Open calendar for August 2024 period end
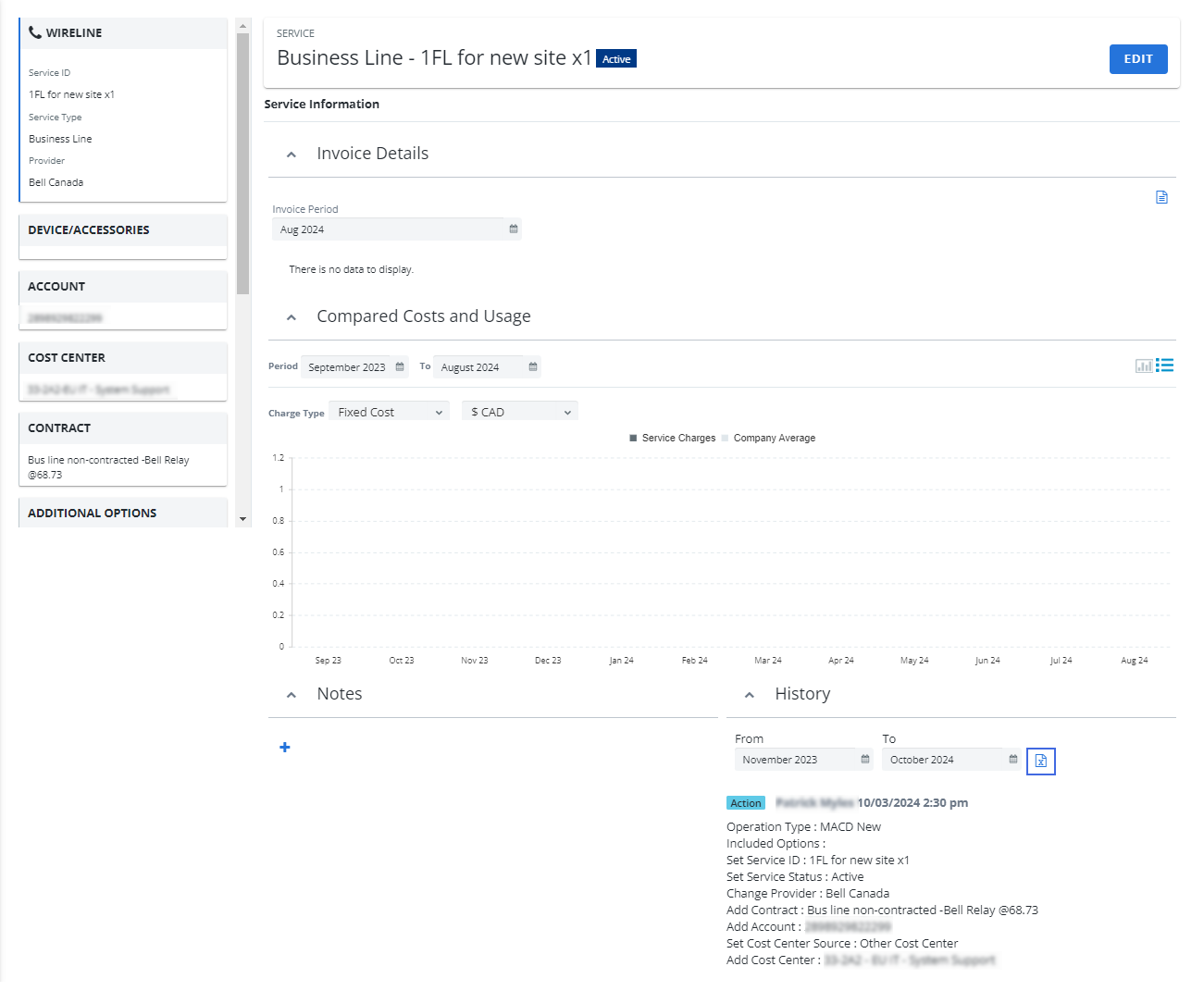The width and height of the screenshot is (1204, 991). 533,367
